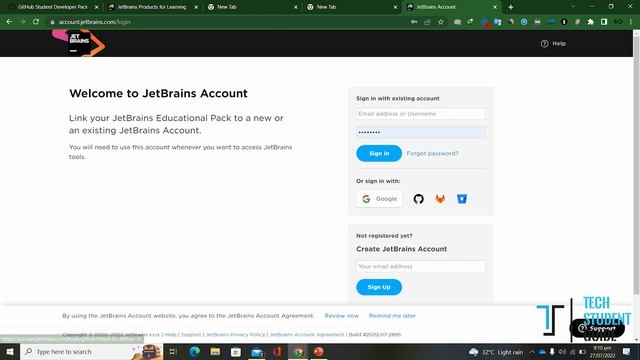Viewport: 640px width, 360px height.
Task: Click the address bar URL
Action: [x=95, y=22]
